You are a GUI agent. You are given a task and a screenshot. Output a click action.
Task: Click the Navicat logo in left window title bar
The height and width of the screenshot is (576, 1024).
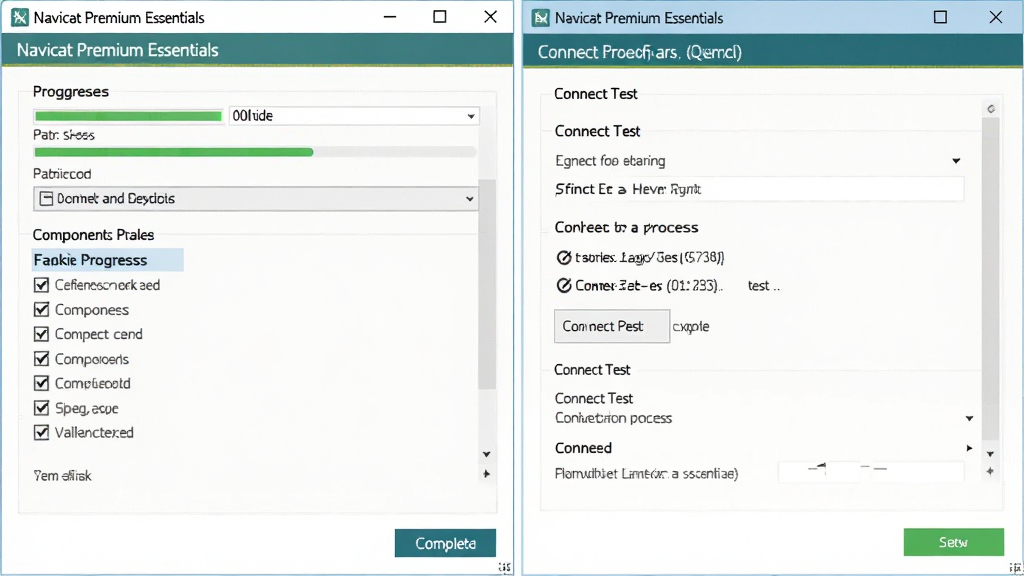[x=20, y=18]
